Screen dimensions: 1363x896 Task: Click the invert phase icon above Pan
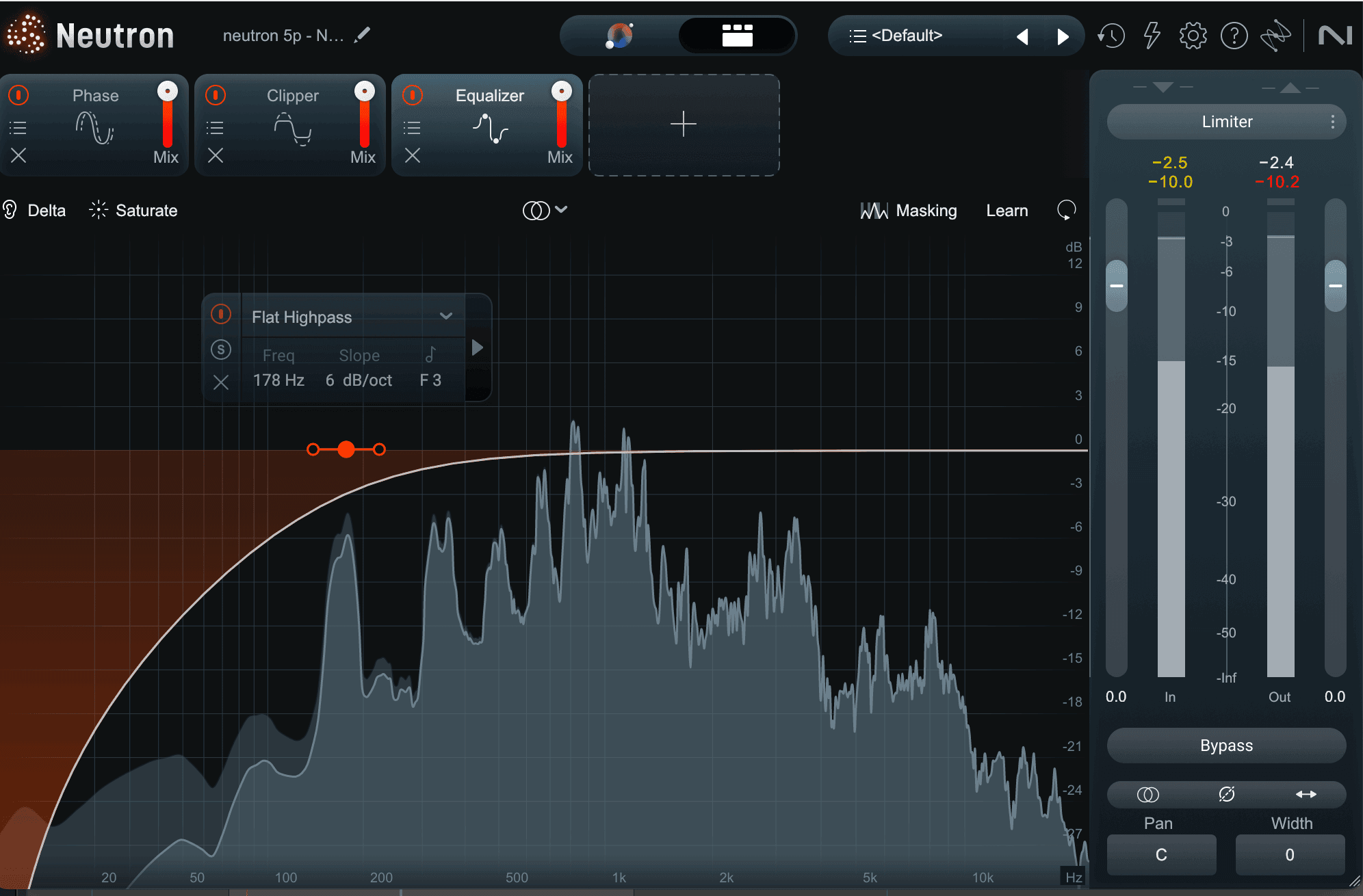tap(1227, 794)
